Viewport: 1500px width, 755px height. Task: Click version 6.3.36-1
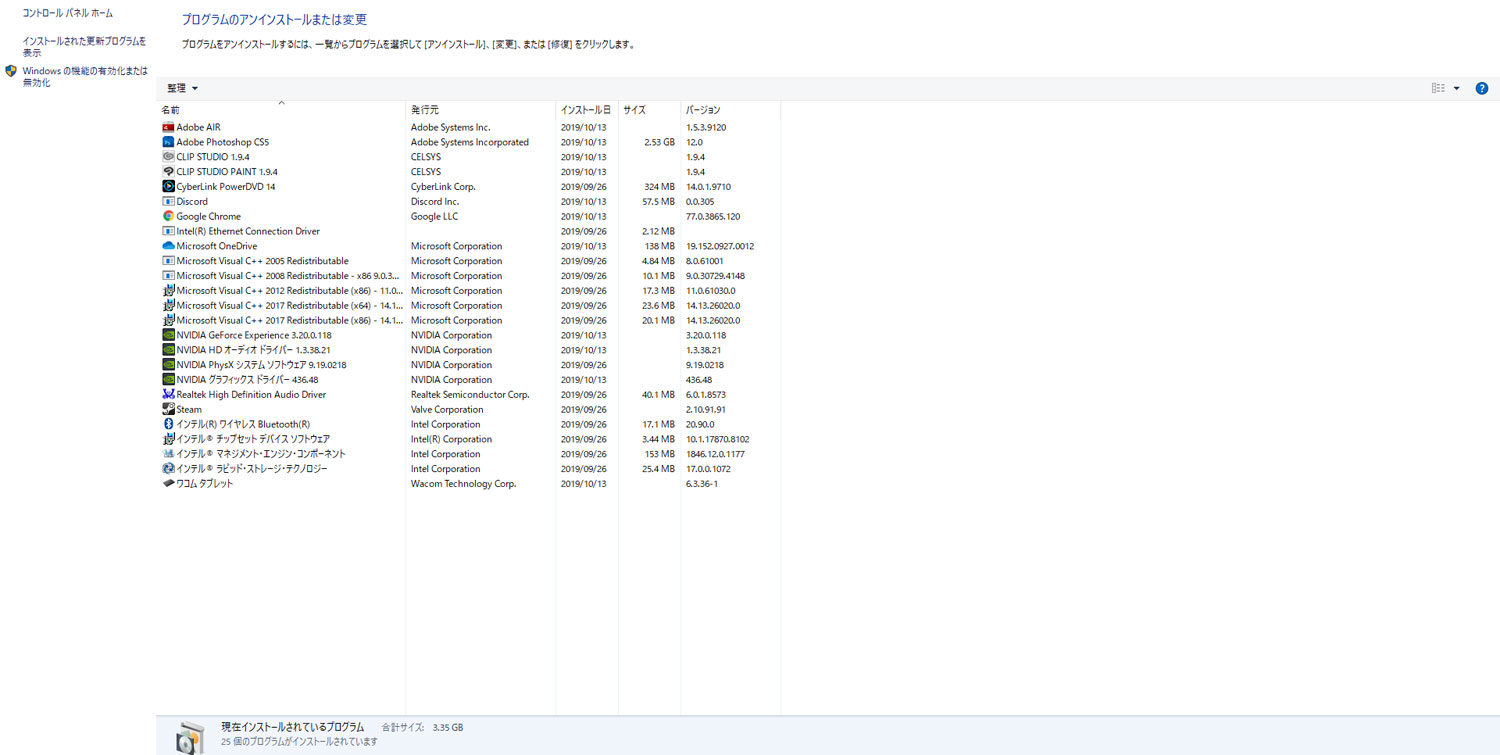tap(702, 483)
